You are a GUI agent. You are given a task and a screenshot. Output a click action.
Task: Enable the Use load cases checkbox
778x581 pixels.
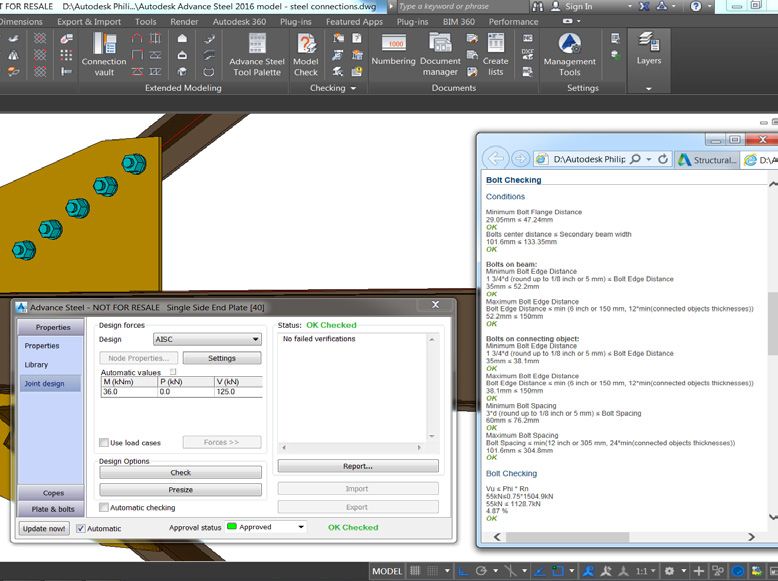104,443
